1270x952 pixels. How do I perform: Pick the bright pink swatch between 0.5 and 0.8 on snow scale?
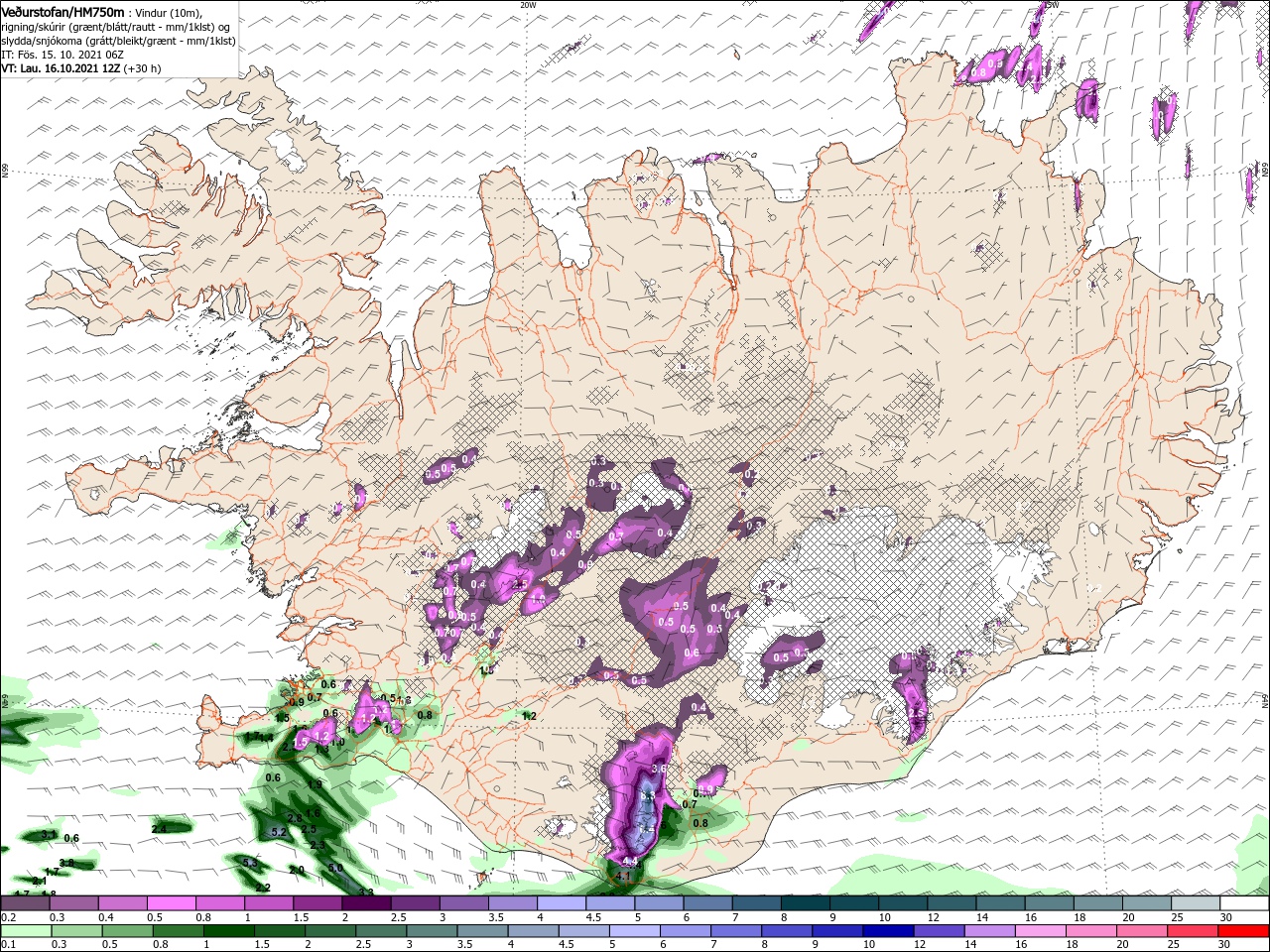(171, 903)
